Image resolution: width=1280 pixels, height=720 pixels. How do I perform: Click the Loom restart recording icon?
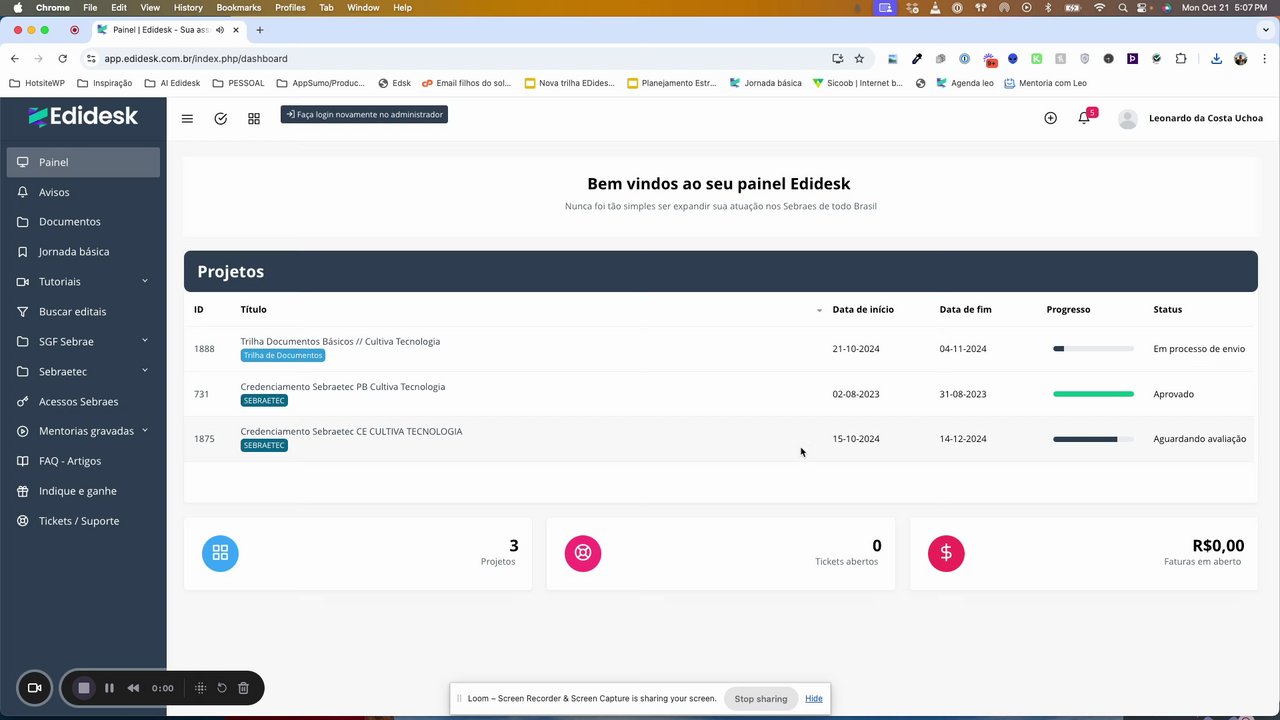[222, 688]
